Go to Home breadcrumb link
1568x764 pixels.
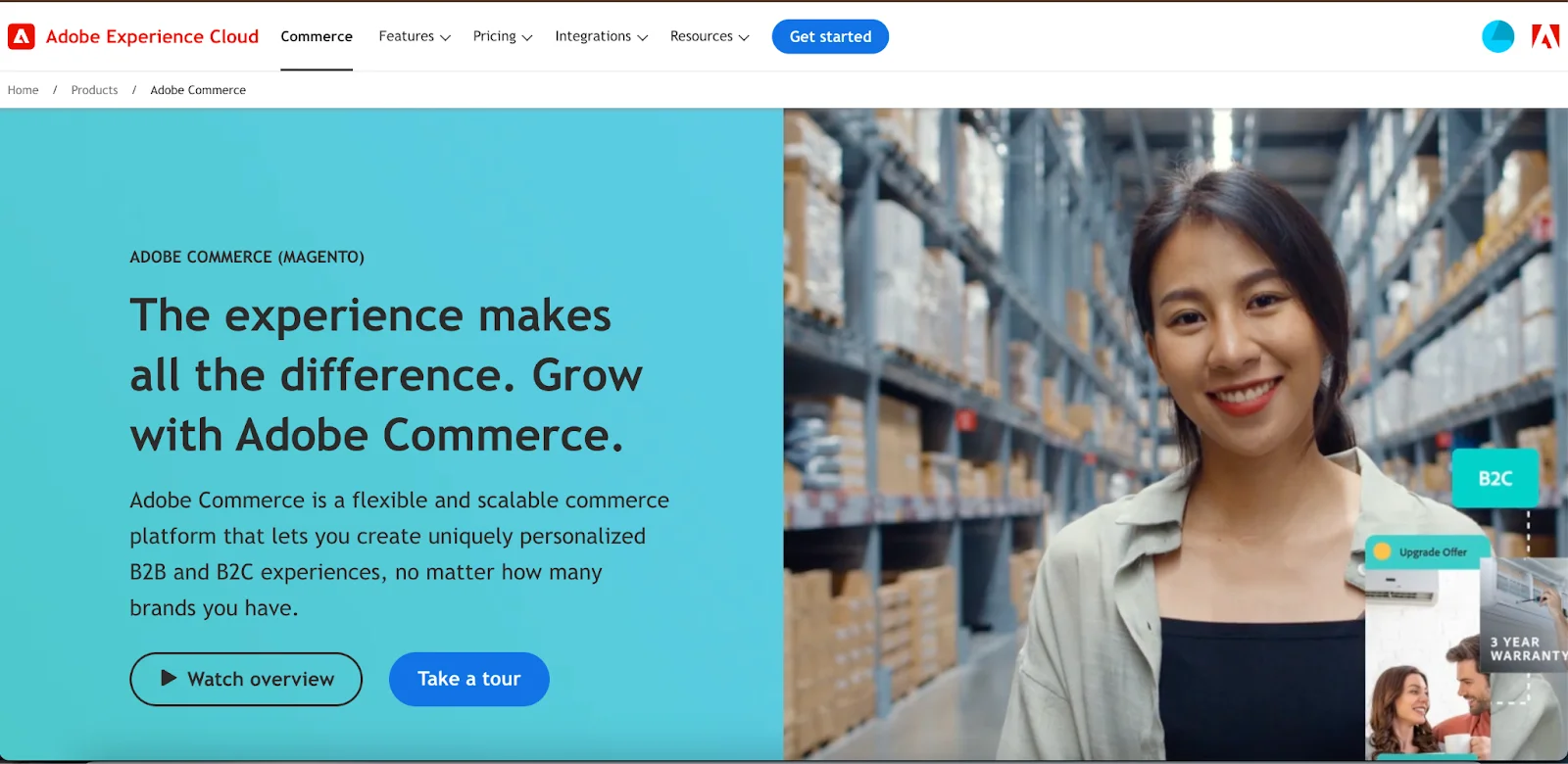(24, 90)
